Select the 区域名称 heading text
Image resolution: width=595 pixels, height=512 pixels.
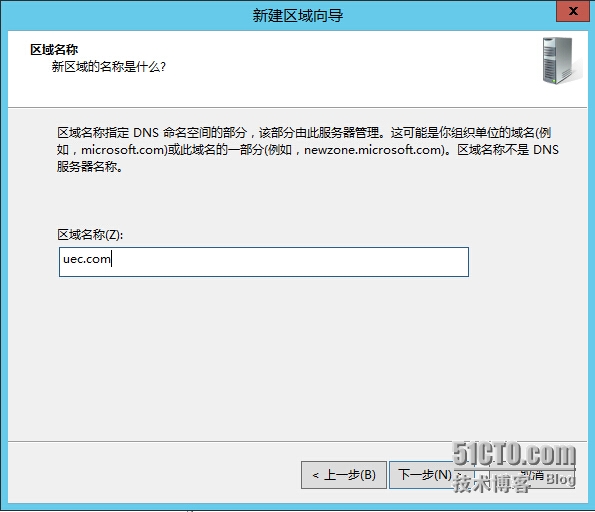click(x=54, y=49)
